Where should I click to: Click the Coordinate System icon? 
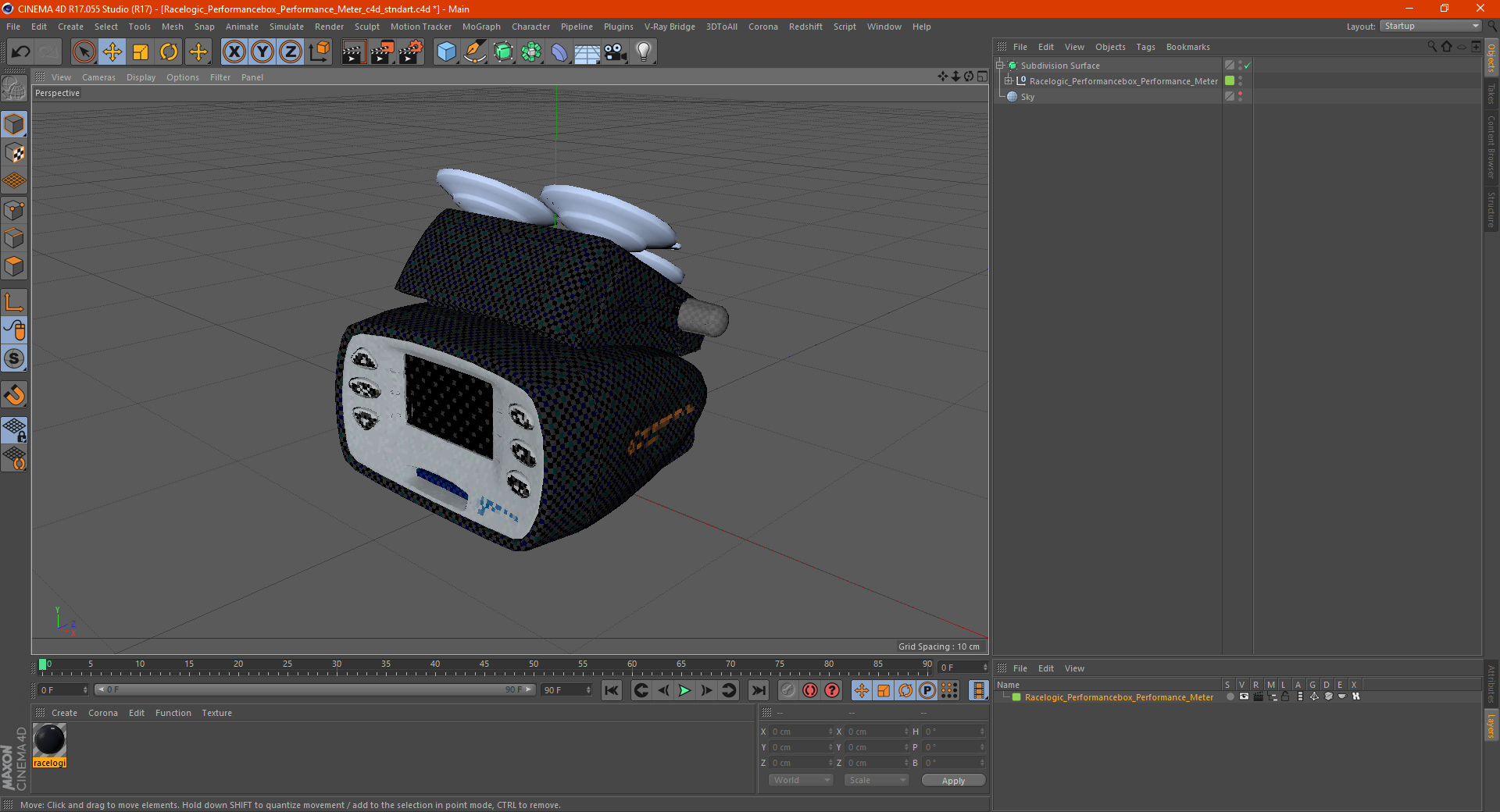[319, 52]
